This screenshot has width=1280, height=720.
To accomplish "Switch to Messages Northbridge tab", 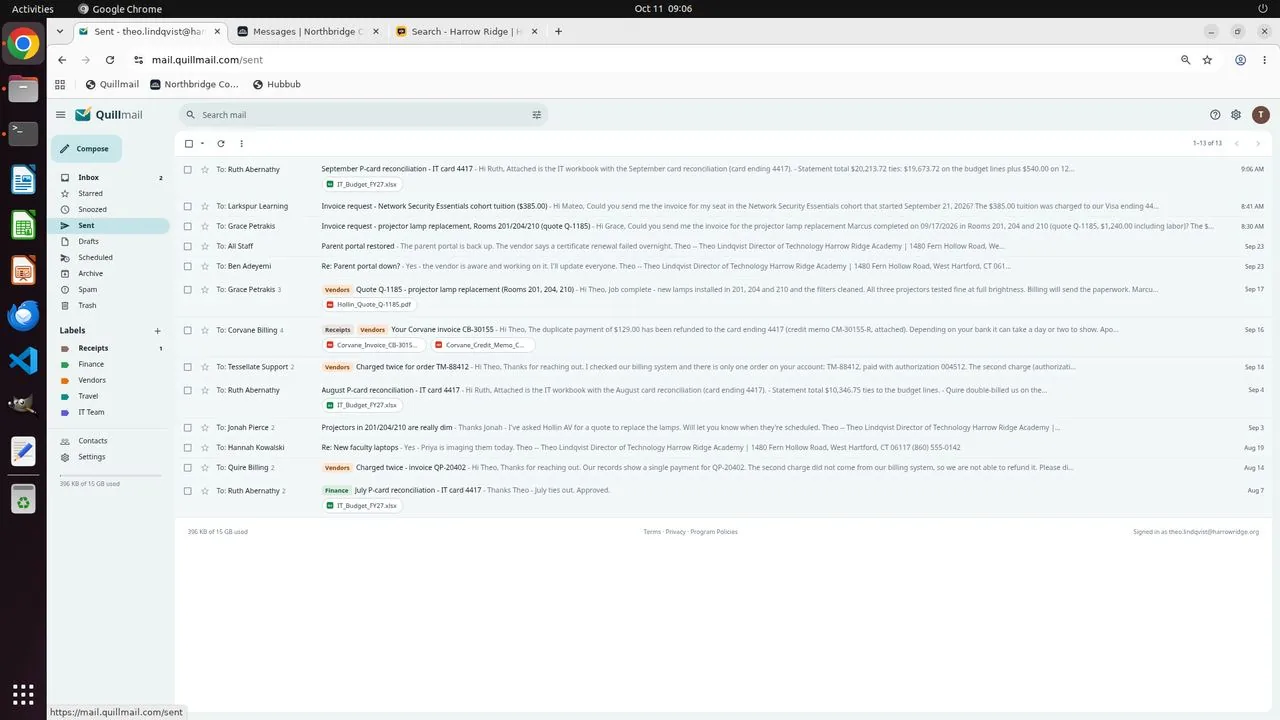I will (x=308, y=31).
